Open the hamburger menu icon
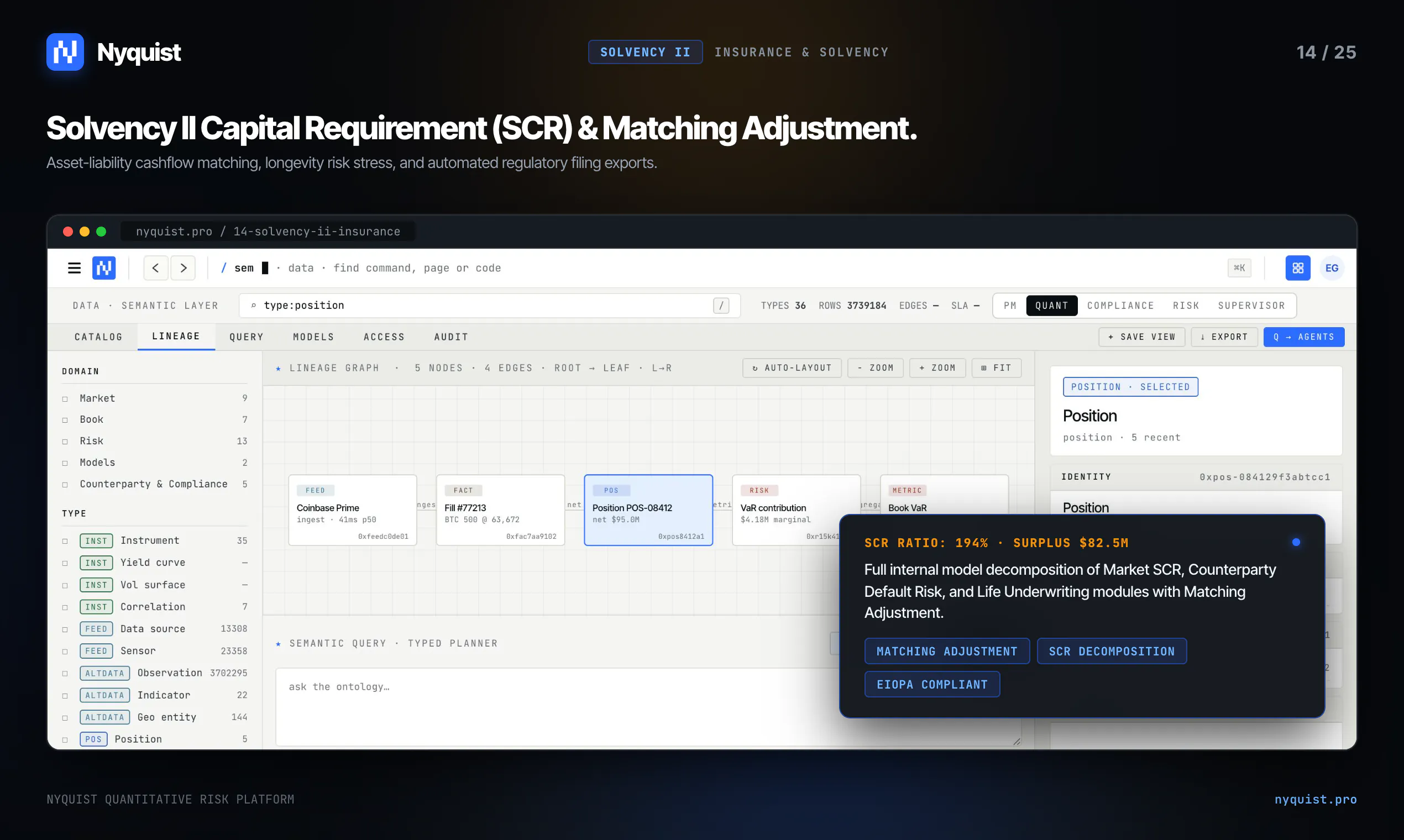Screen dimensions: 1404x840 [74, 267]
